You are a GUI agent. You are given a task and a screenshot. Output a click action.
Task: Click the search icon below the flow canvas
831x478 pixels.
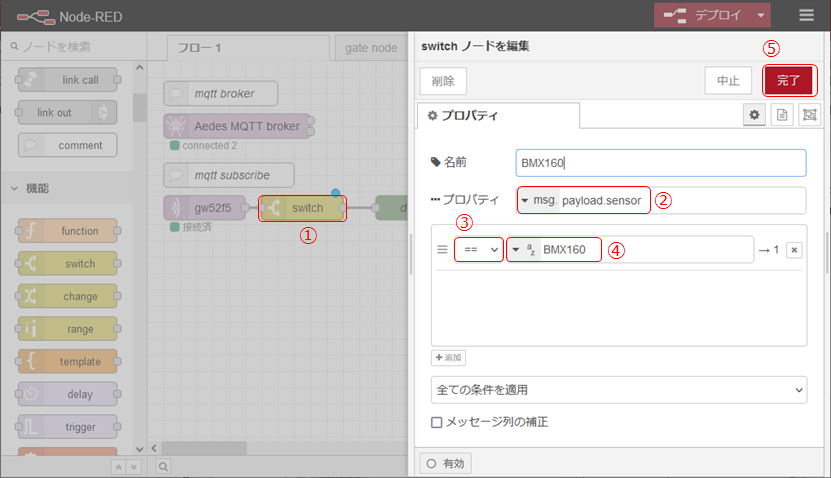pos(164,465)
